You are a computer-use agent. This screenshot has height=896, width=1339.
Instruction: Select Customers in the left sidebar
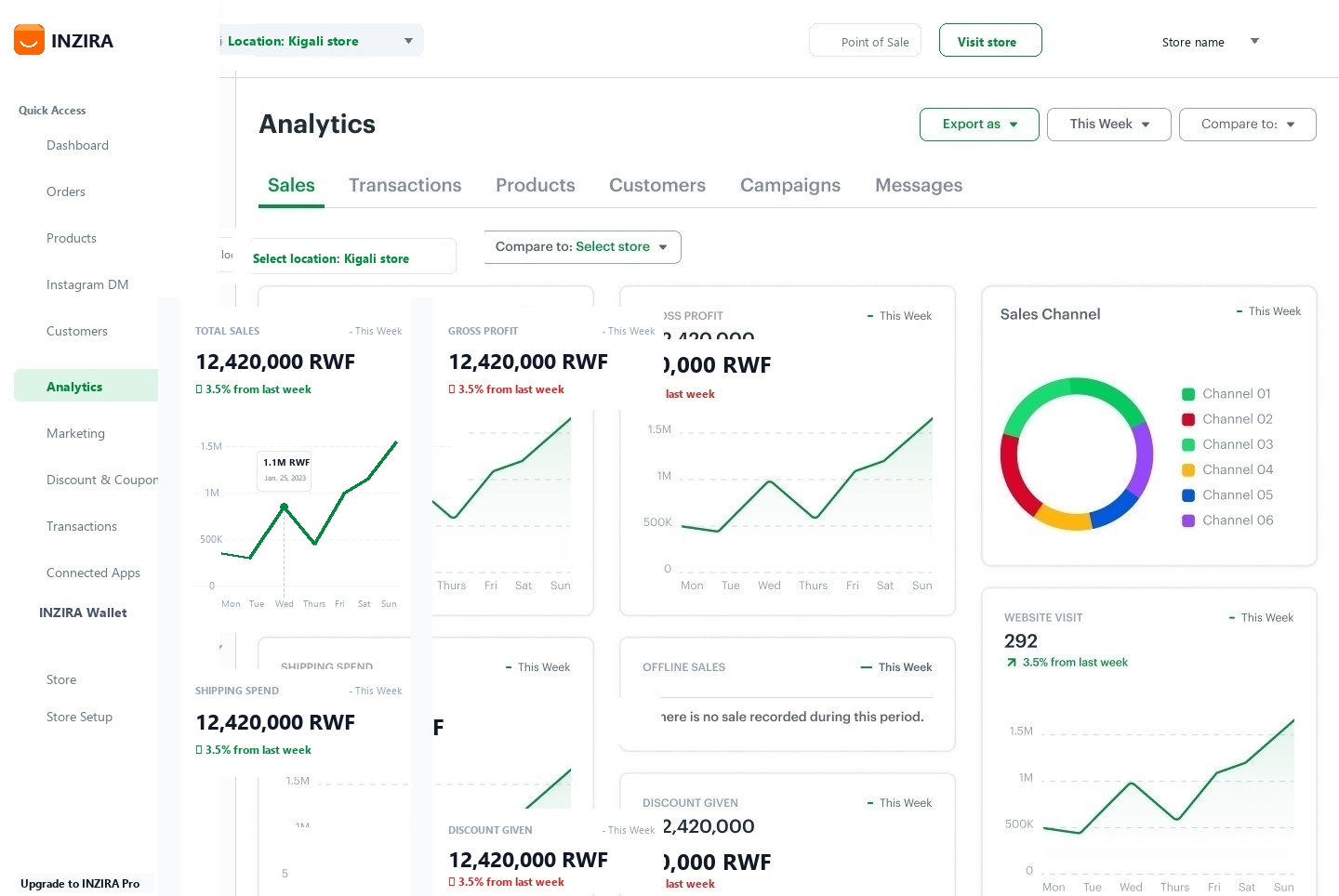coord(77,331)
